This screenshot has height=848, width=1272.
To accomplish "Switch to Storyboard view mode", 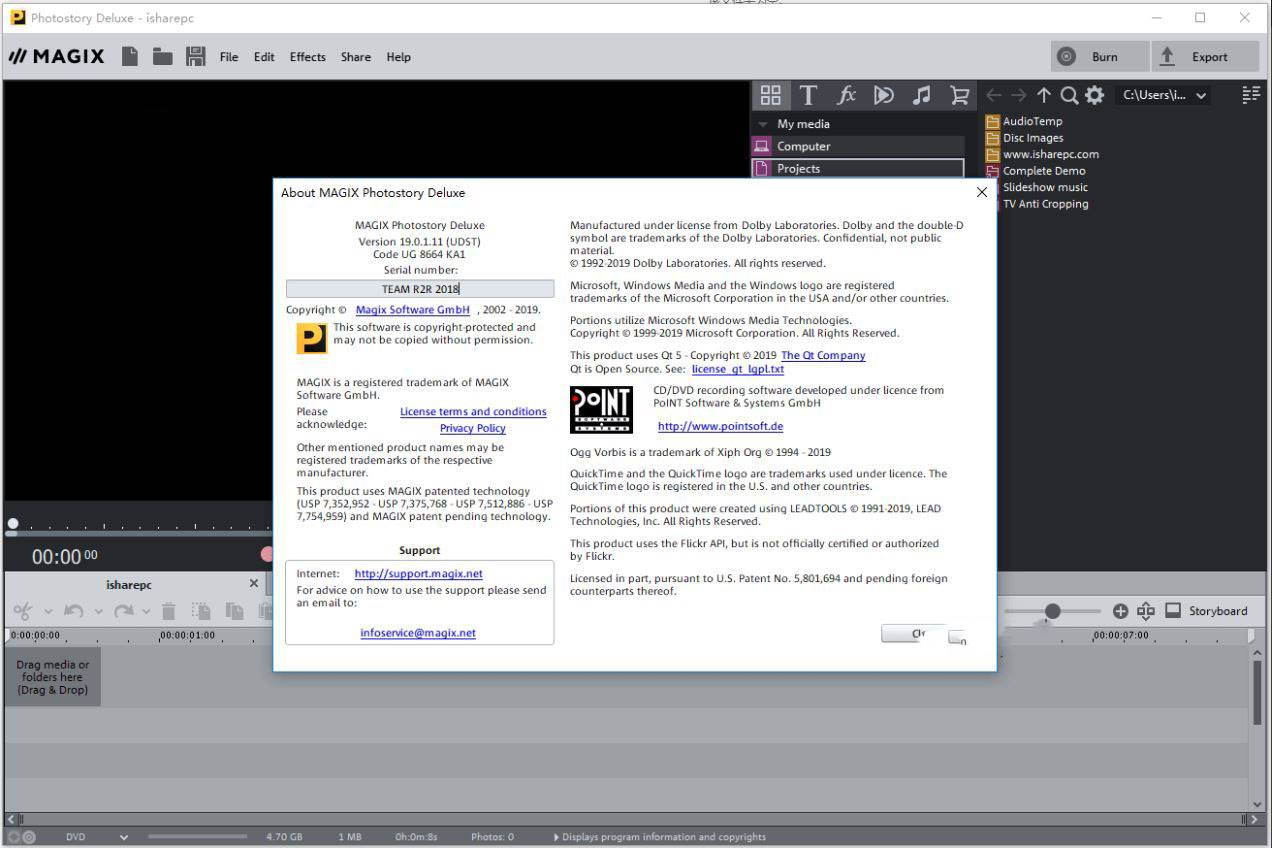I will point(1207,611).
